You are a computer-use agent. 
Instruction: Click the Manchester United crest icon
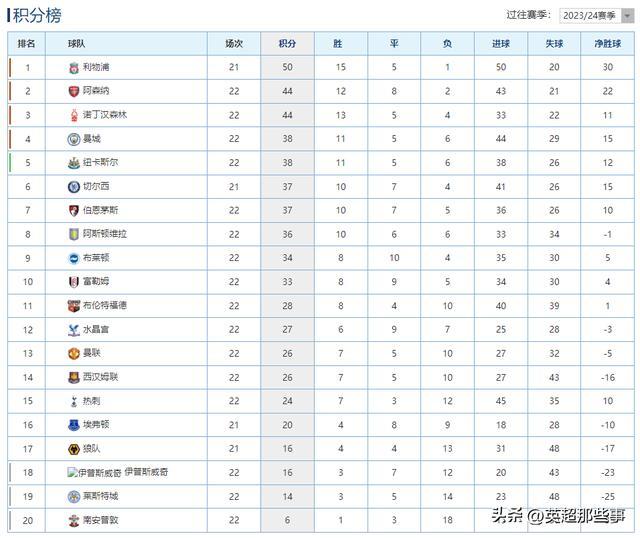tap(73, 353)
